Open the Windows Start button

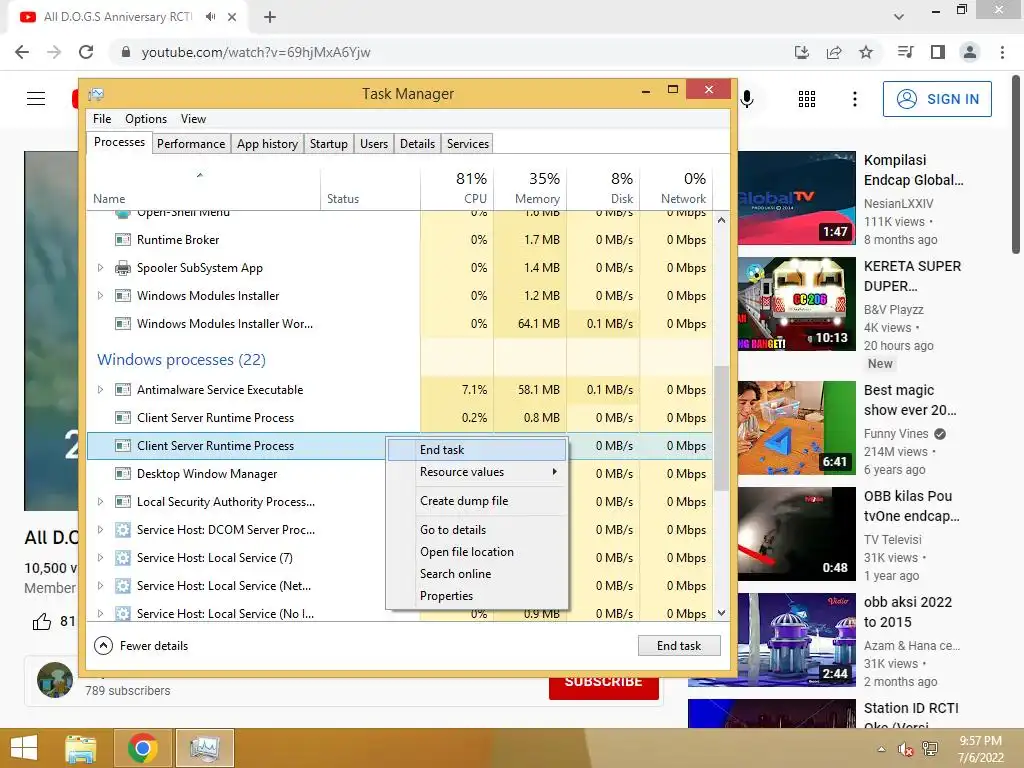(24, 748)
